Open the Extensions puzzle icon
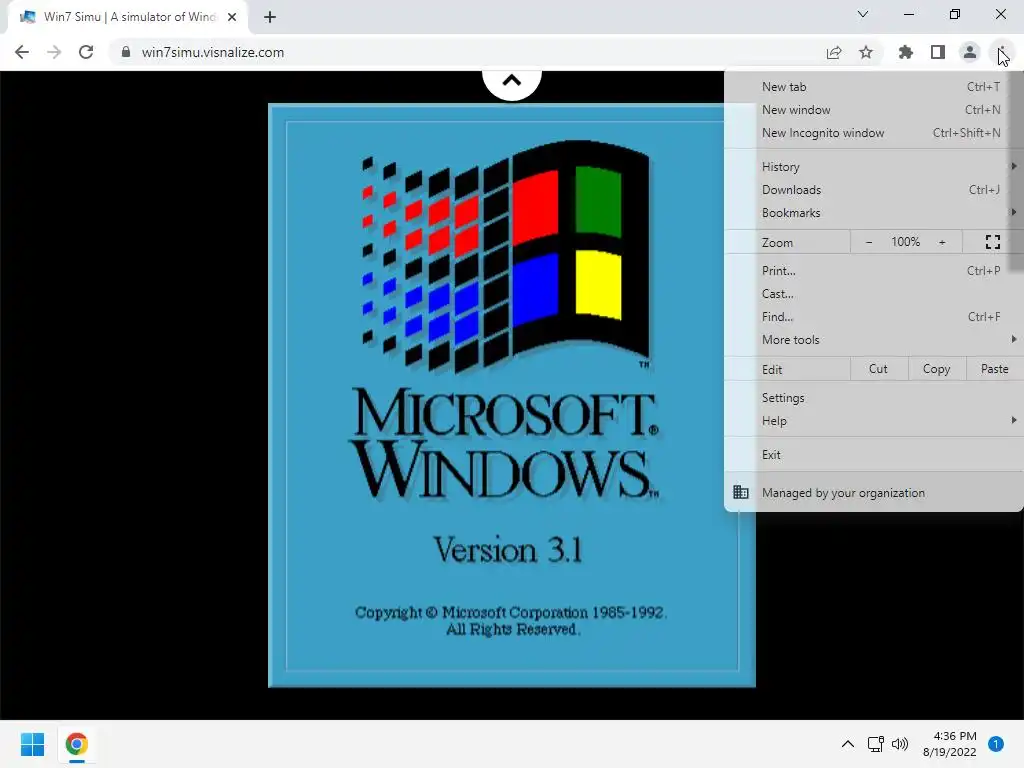1024x768 pixels. click(x=906, y=52)
